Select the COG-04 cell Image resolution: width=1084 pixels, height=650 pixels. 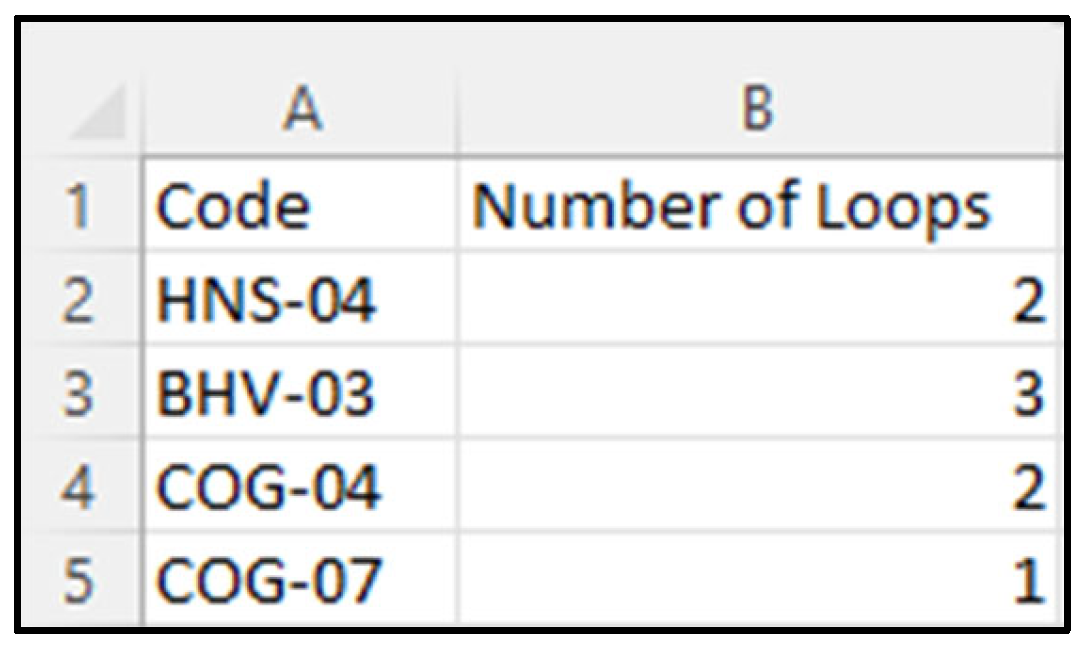click(300, 487)
